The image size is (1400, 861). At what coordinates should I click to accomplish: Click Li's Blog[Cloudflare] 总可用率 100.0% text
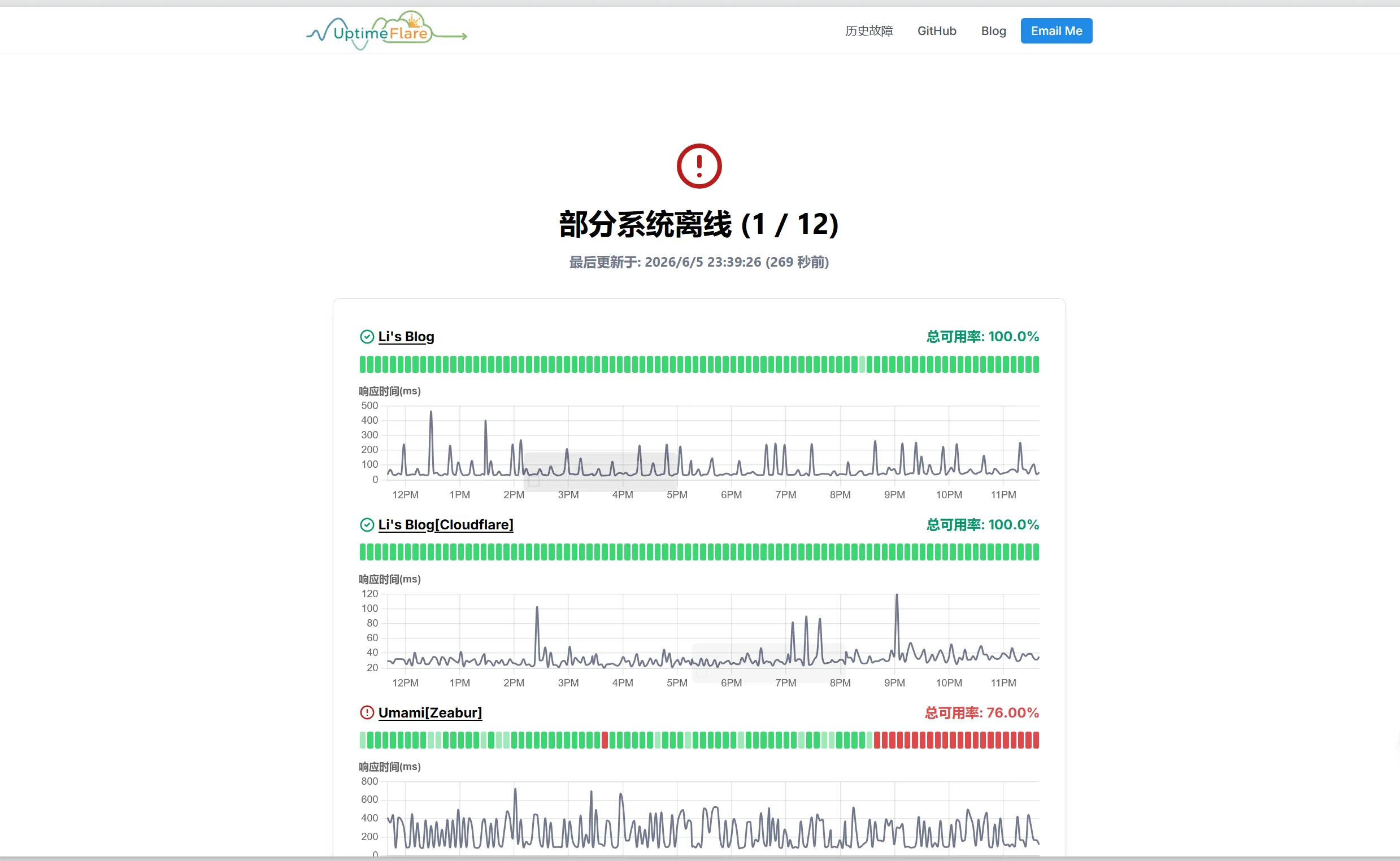click(982, 524)
